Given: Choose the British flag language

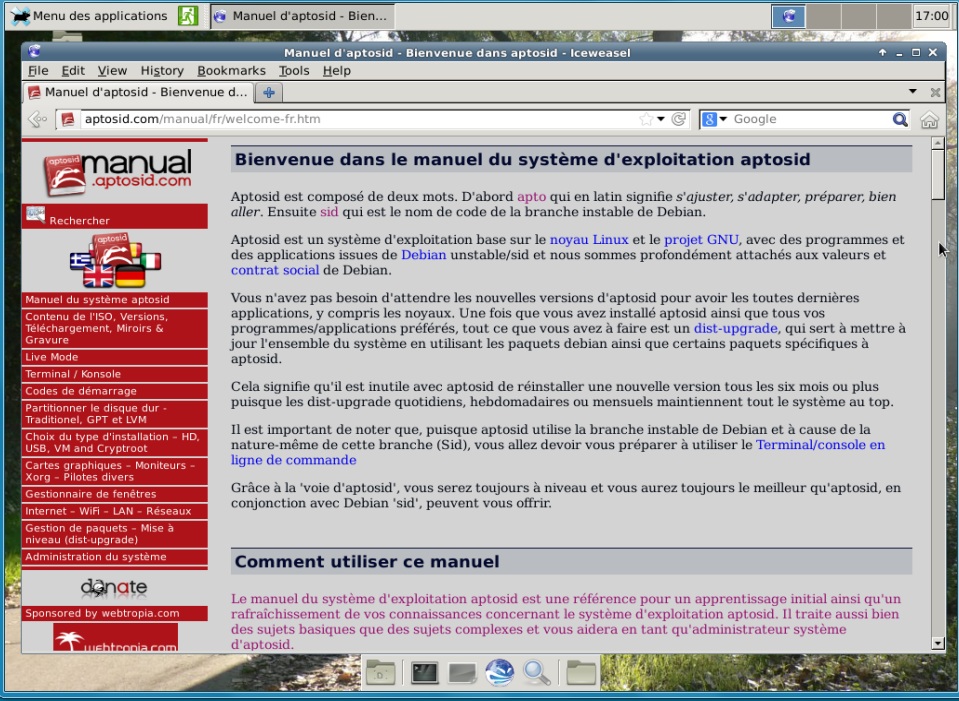Looking at the screenshot, I should click(x=98, y=276).
